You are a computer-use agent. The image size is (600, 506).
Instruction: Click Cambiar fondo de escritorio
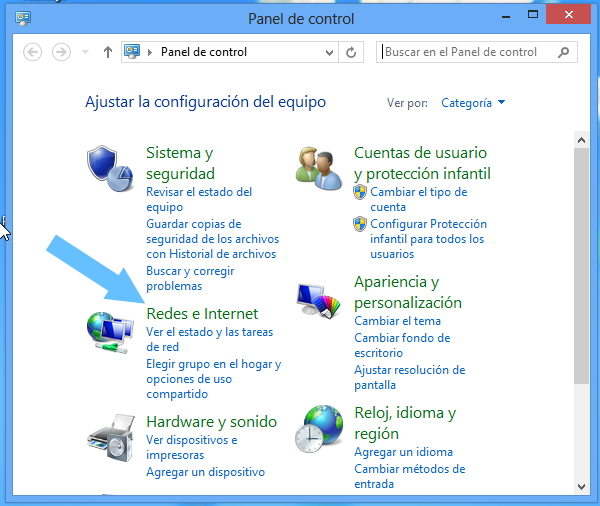[x=402, y=345]
